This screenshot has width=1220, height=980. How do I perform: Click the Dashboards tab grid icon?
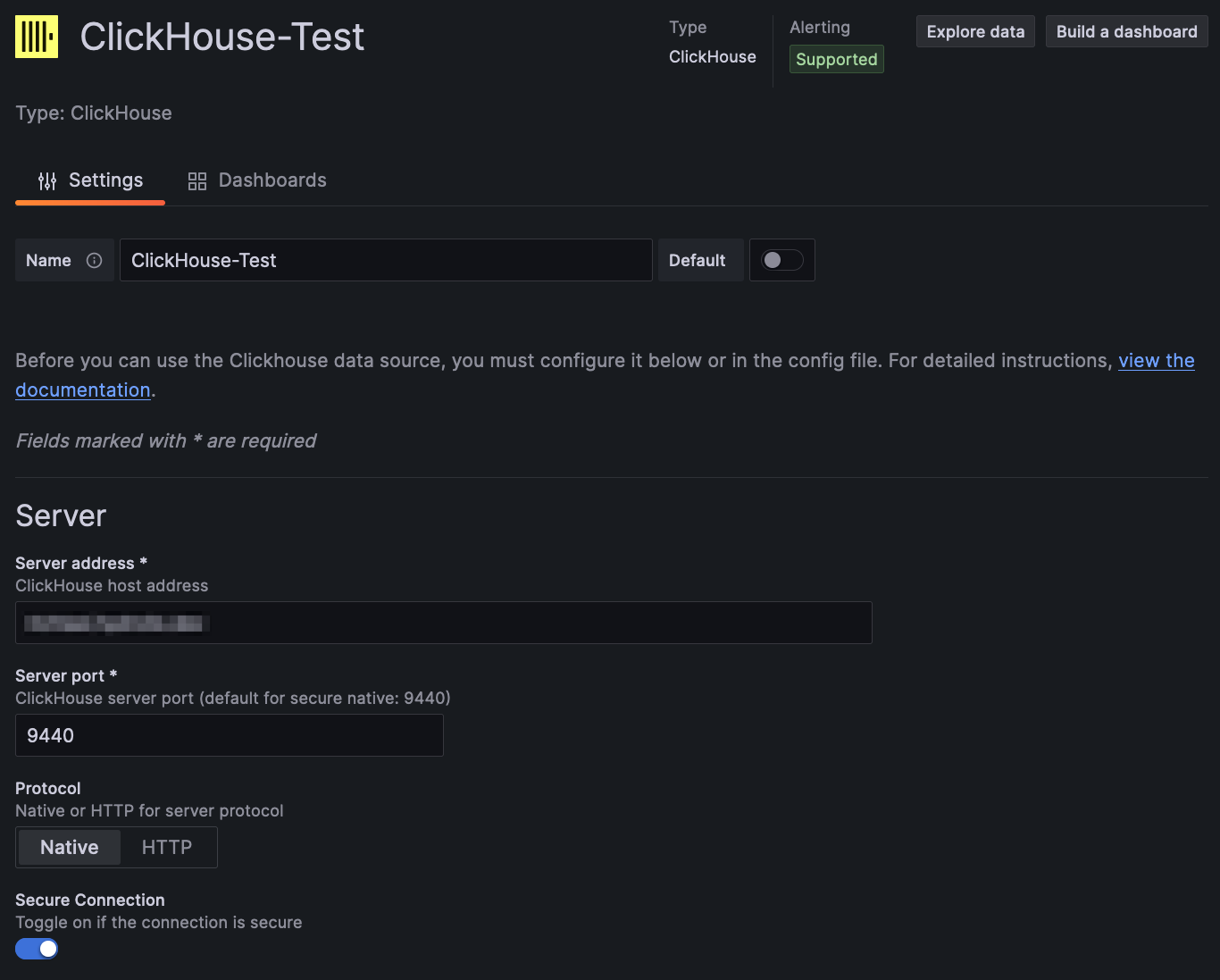pyautogui.click(x=197, y=181)
